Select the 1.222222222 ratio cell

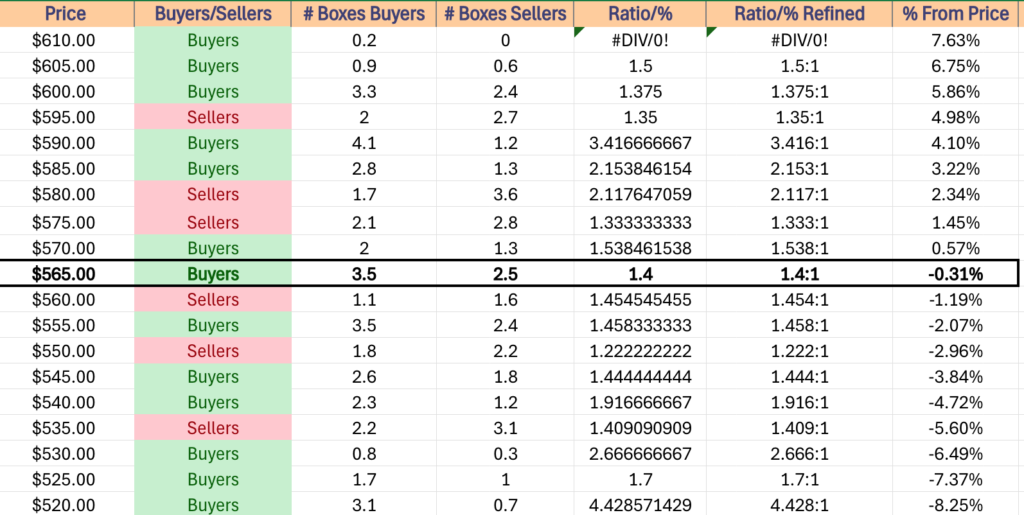[x=640, y=351]
